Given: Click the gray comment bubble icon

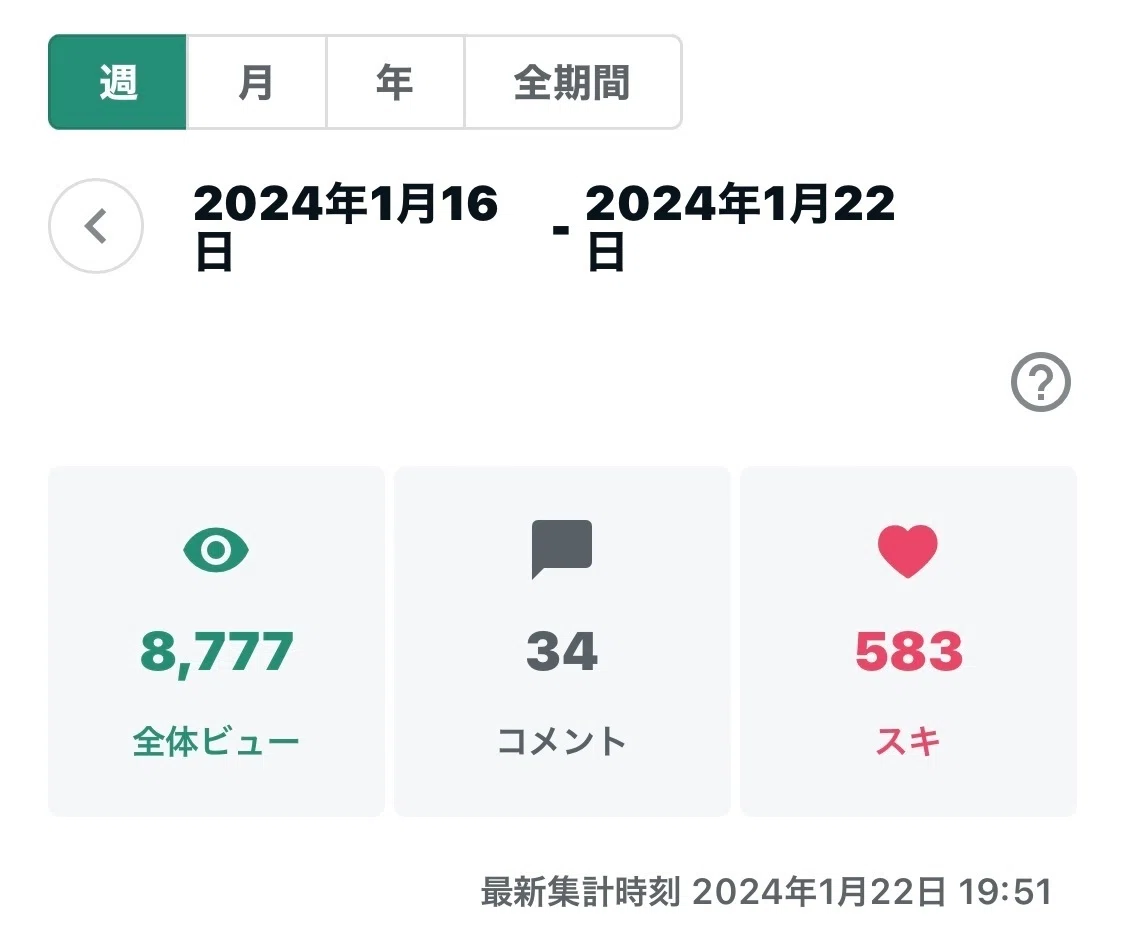Looking at the screenshot, I should pos(562,549).
